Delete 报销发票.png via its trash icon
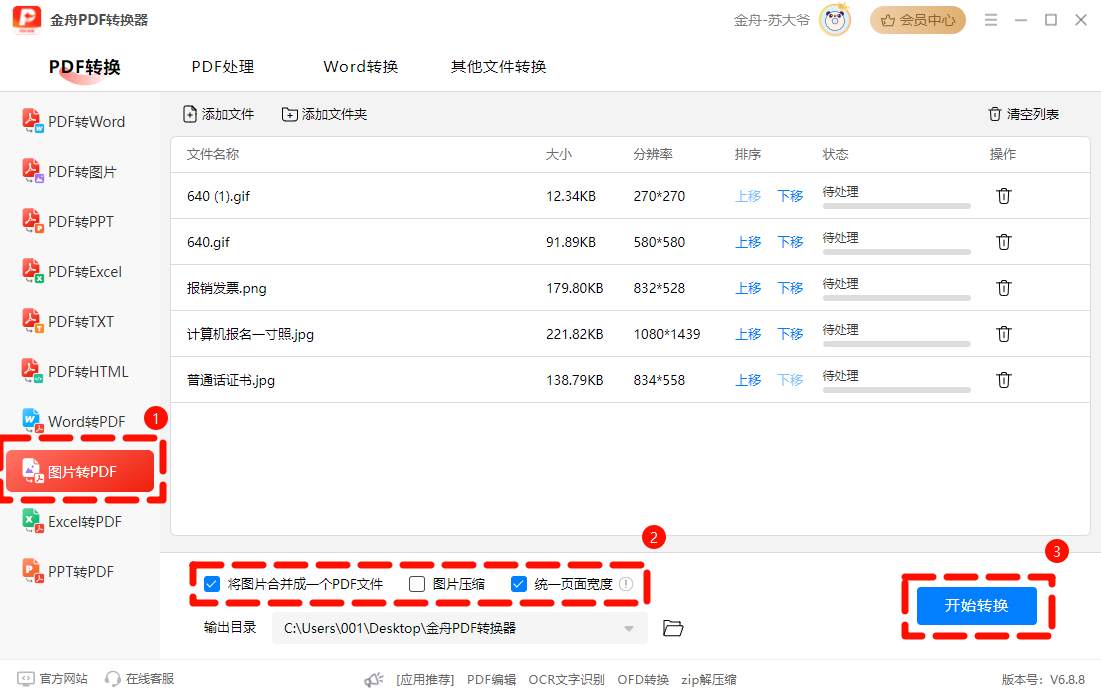Image resolution: width=1101 pixels, height=699 pixels. pyautogui.click(x=1003, y=288)
